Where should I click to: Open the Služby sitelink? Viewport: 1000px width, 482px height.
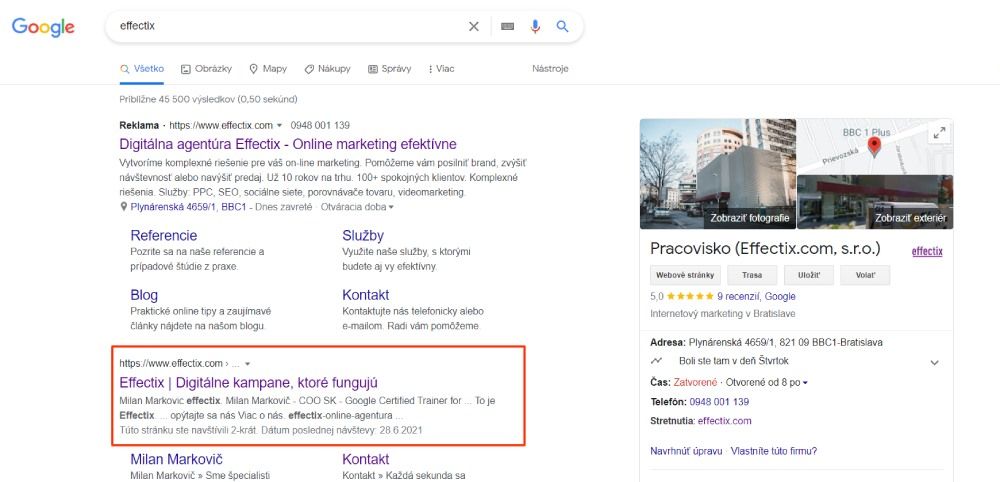[x=363, y=236]
